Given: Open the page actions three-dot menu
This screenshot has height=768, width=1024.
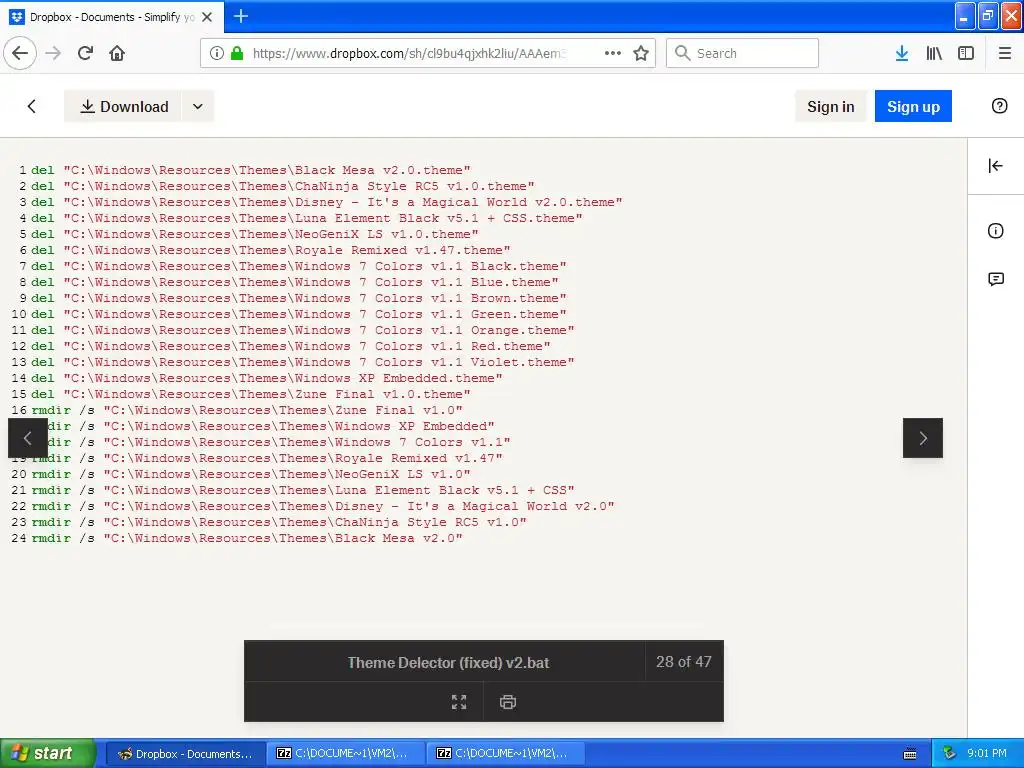Looking at the screenshot, I should (x=613, y=53).
